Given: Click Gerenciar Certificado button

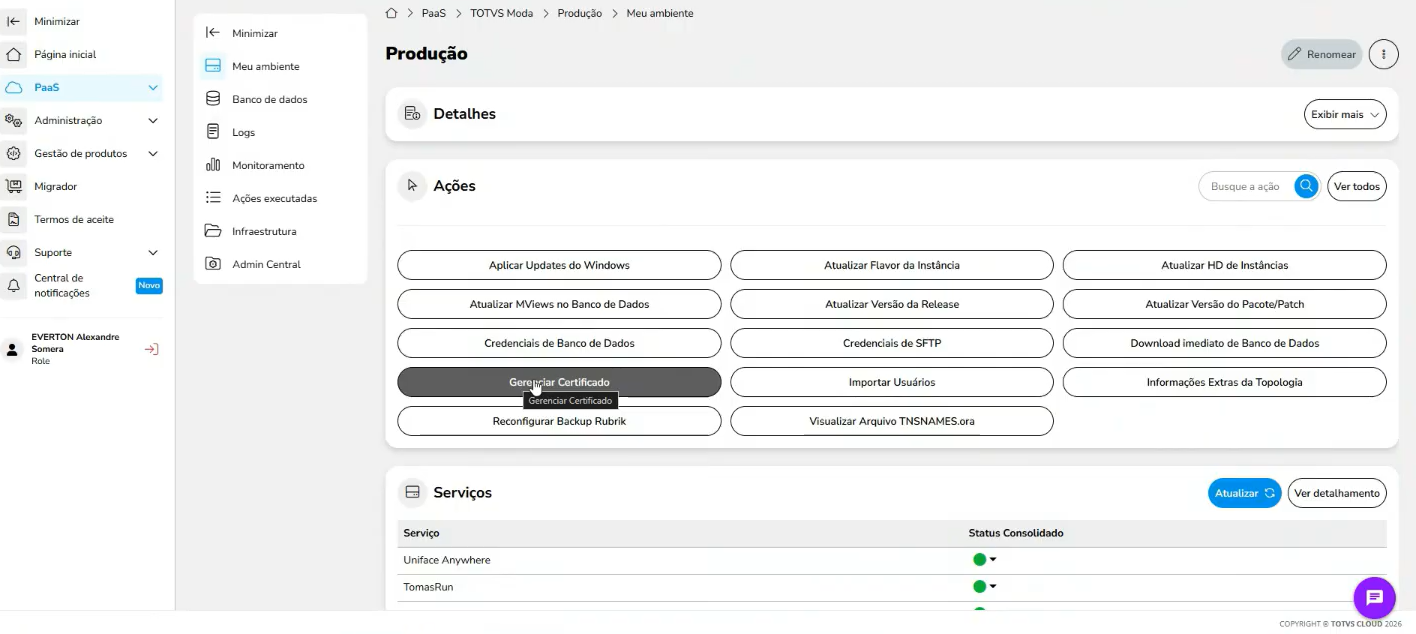Looking at the screenshot, I should point(559,382).
